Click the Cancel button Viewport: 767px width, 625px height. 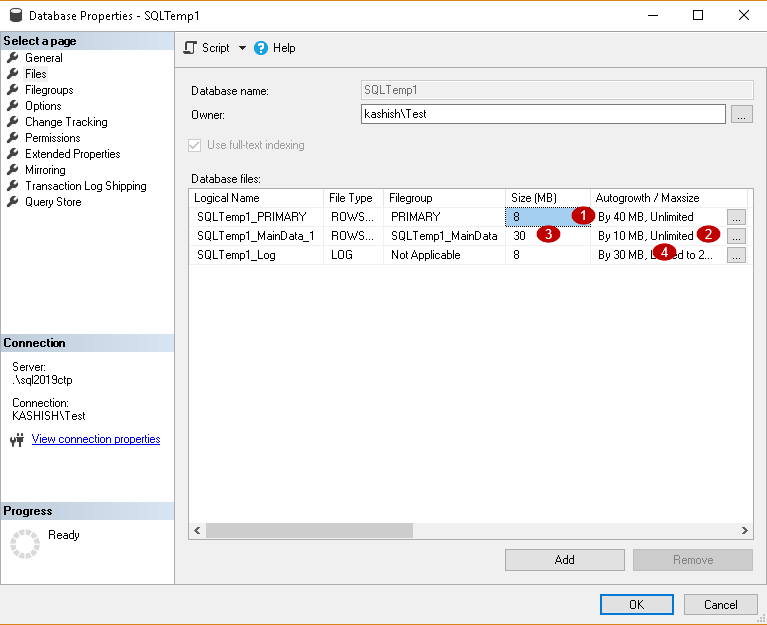[x=721, y=605]
